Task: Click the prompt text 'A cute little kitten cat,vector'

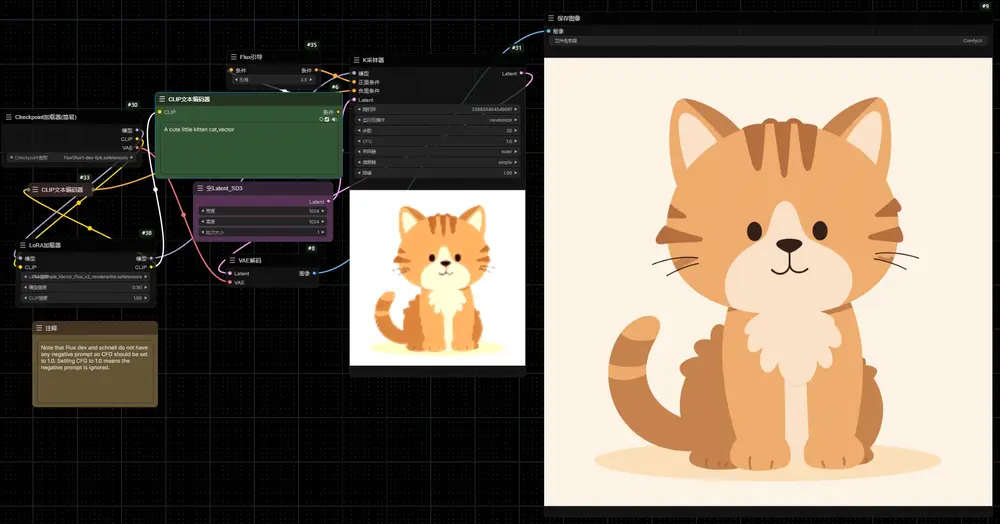Action: click(x=199, y=129)
